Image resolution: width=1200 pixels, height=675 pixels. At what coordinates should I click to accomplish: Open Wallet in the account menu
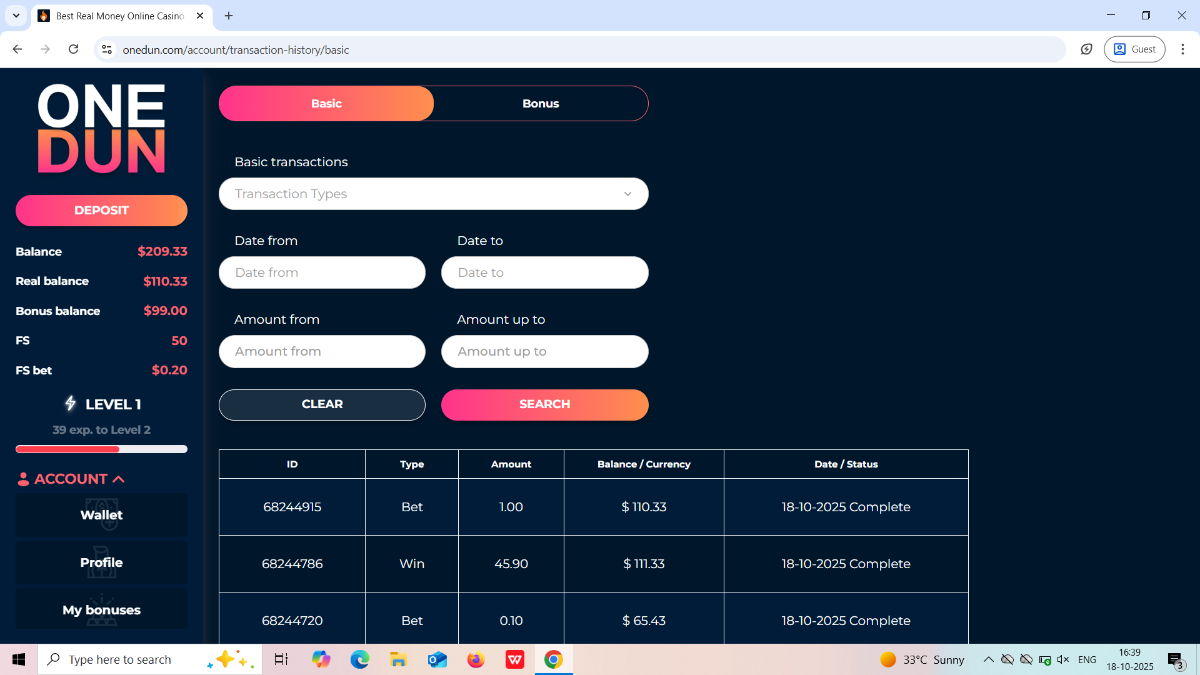pos(101,515)
